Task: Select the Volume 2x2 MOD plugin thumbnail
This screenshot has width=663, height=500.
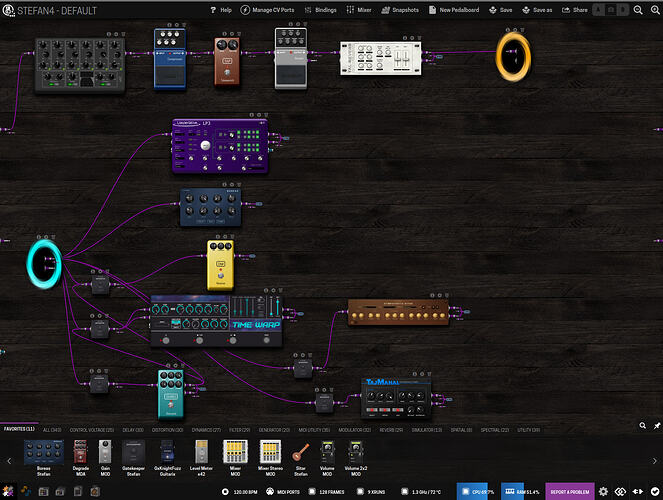Action: click(x=356, y=458)
